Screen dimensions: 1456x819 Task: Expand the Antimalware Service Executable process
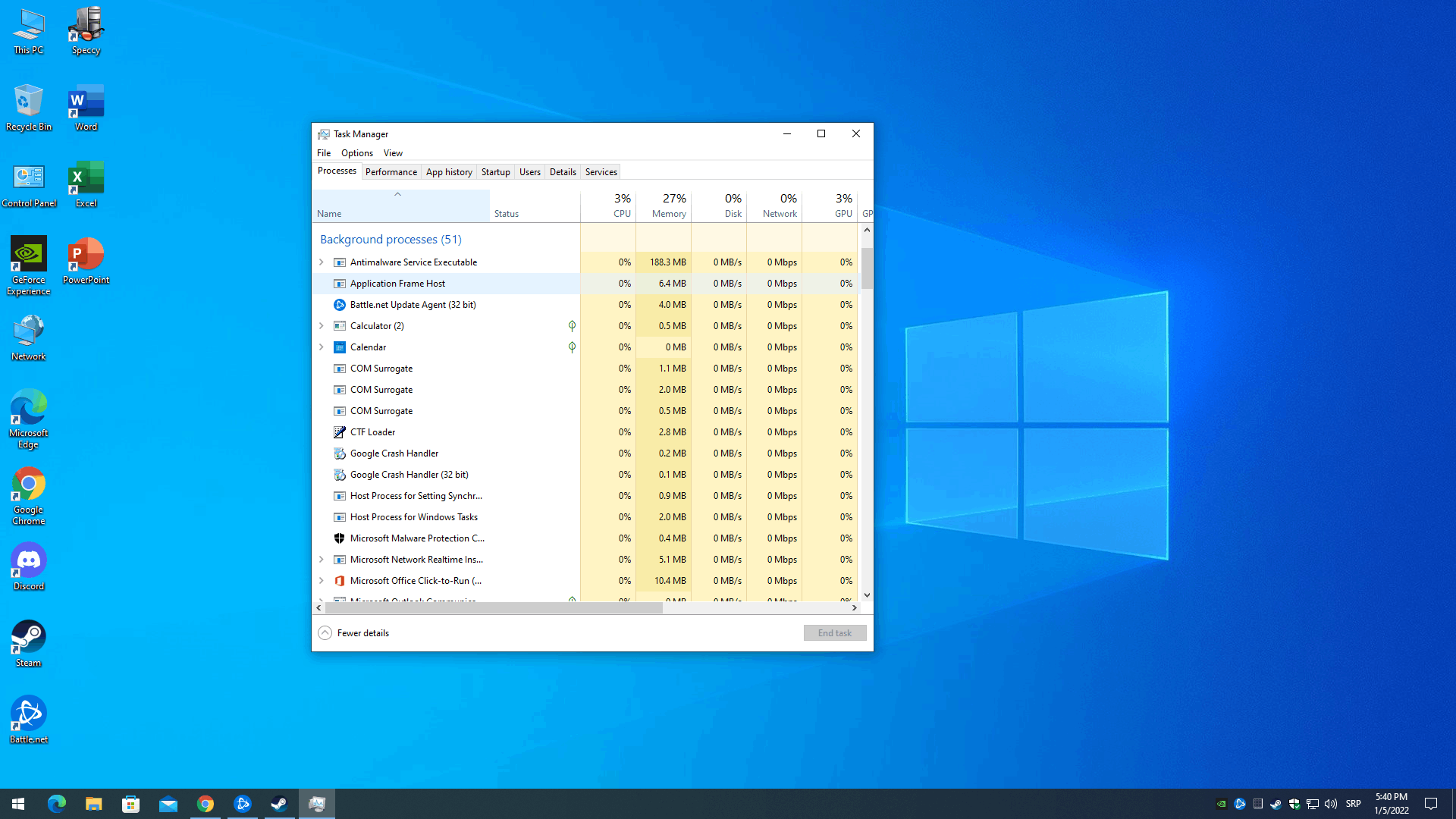(x=321, y=262)
